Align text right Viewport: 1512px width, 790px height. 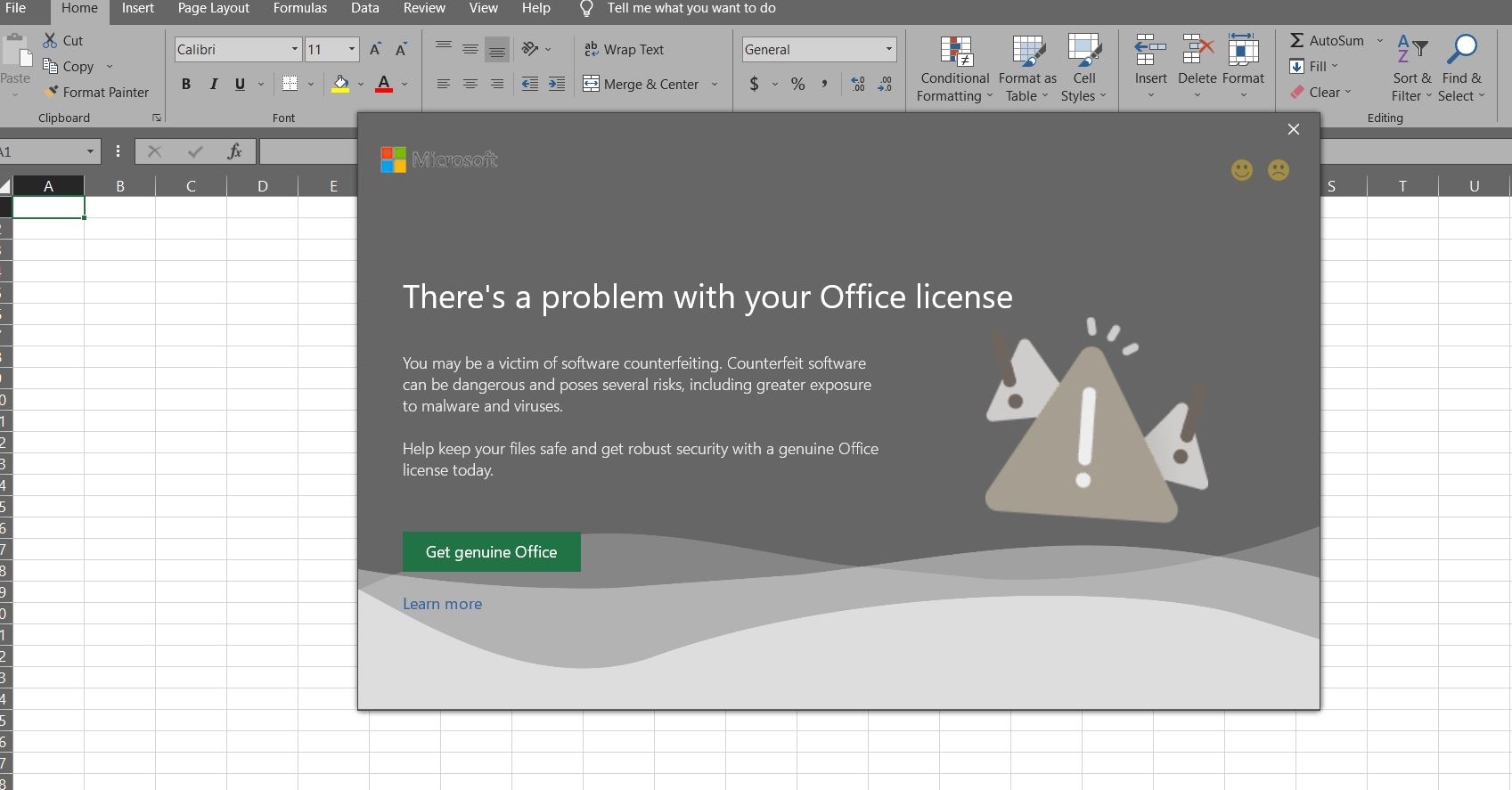(497, 84)
